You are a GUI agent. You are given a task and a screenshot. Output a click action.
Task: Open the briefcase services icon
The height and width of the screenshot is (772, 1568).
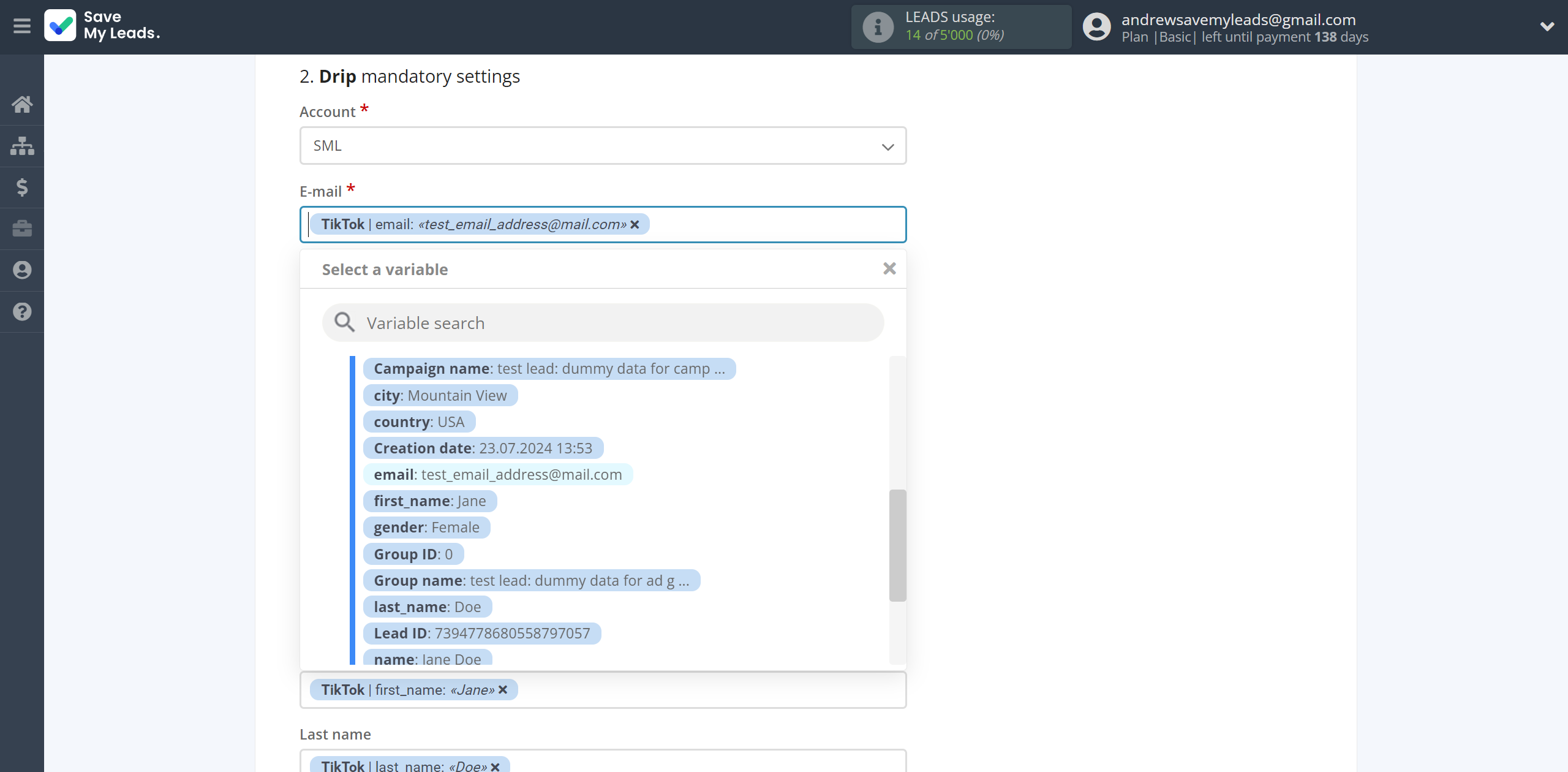[22, 229]
